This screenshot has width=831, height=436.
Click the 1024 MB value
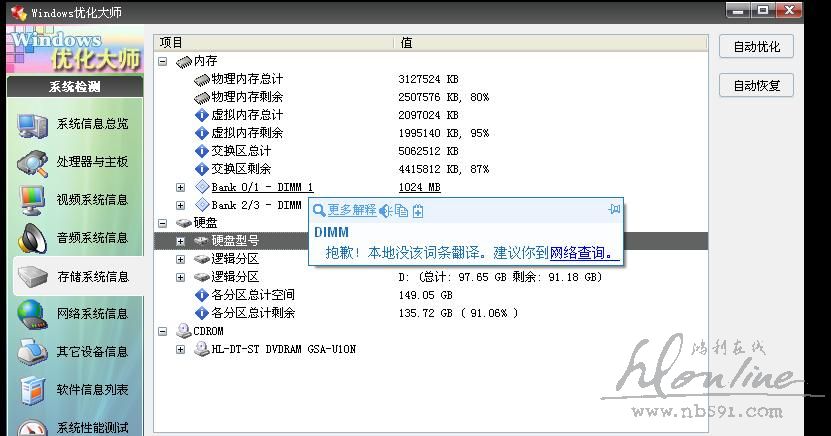(x=420, y=188)
